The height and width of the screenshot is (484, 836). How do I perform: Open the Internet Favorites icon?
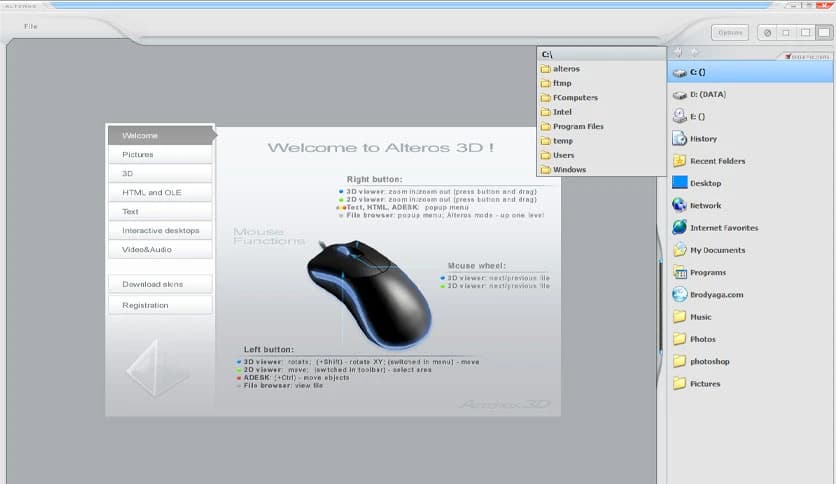point(679,228)
